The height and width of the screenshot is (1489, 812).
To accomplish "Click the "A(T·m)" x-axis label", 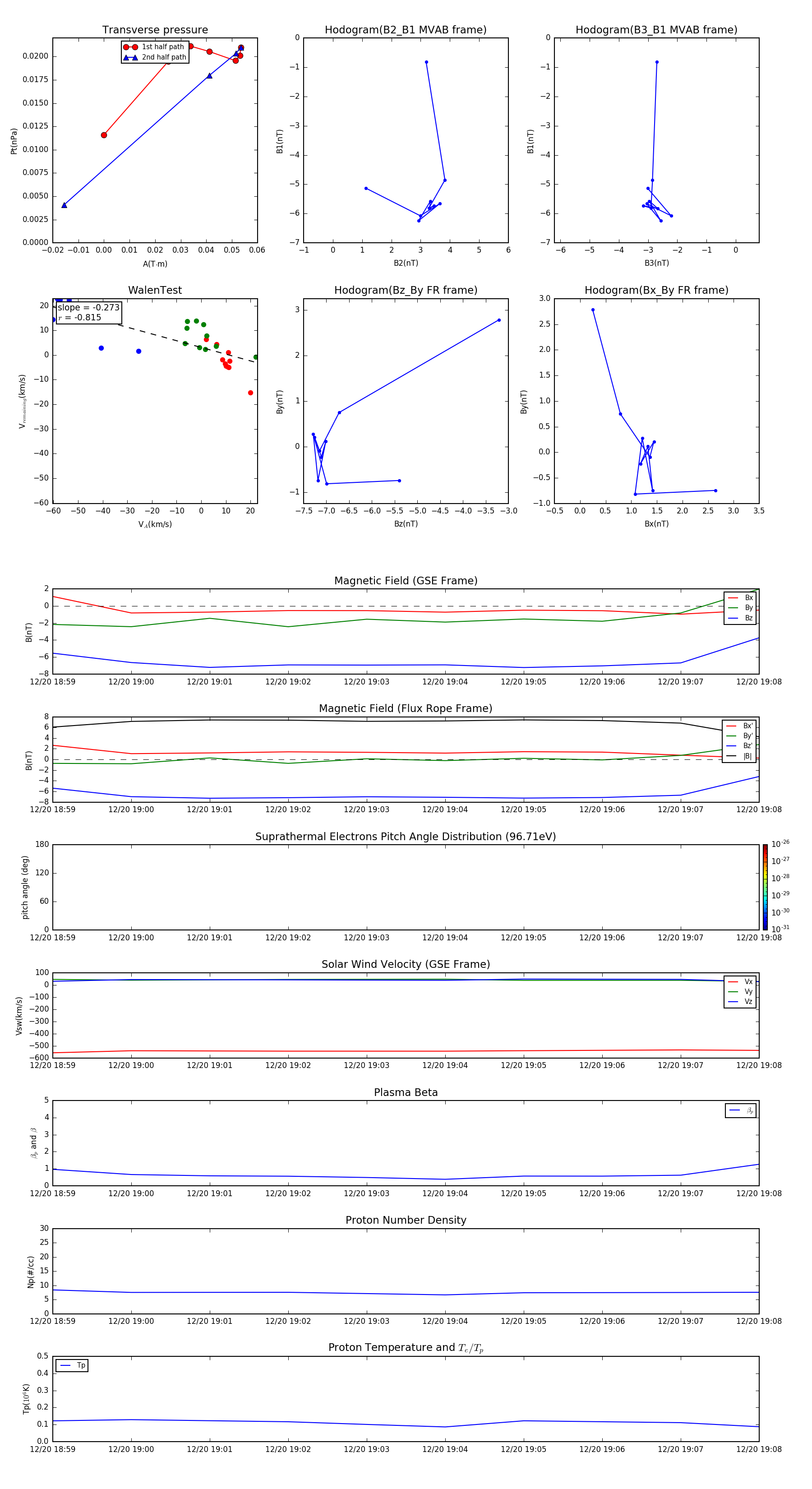I will [x=155, y=264].
